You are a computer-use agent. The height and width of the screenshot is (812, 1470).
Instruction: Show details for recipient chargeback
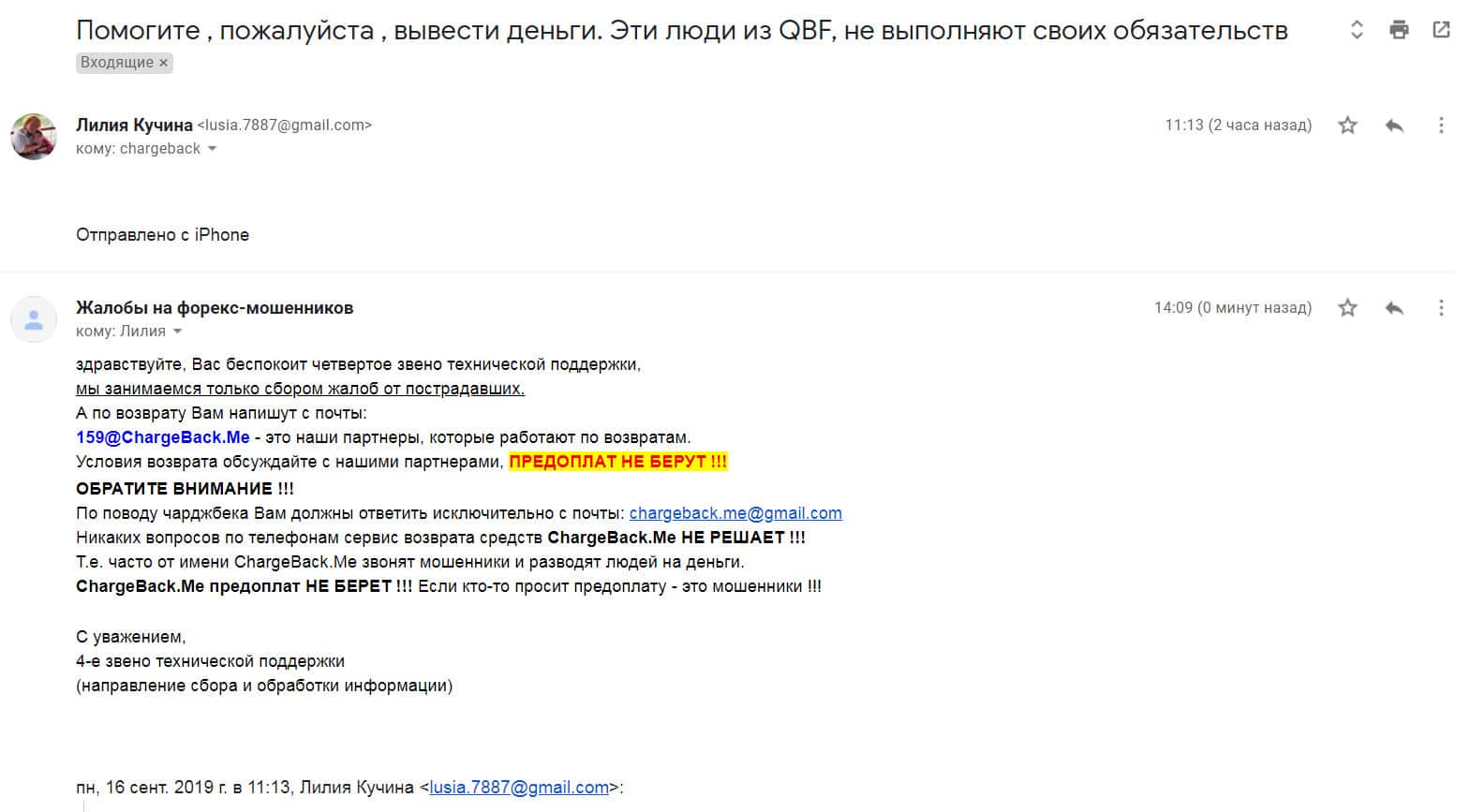(212, 149)
